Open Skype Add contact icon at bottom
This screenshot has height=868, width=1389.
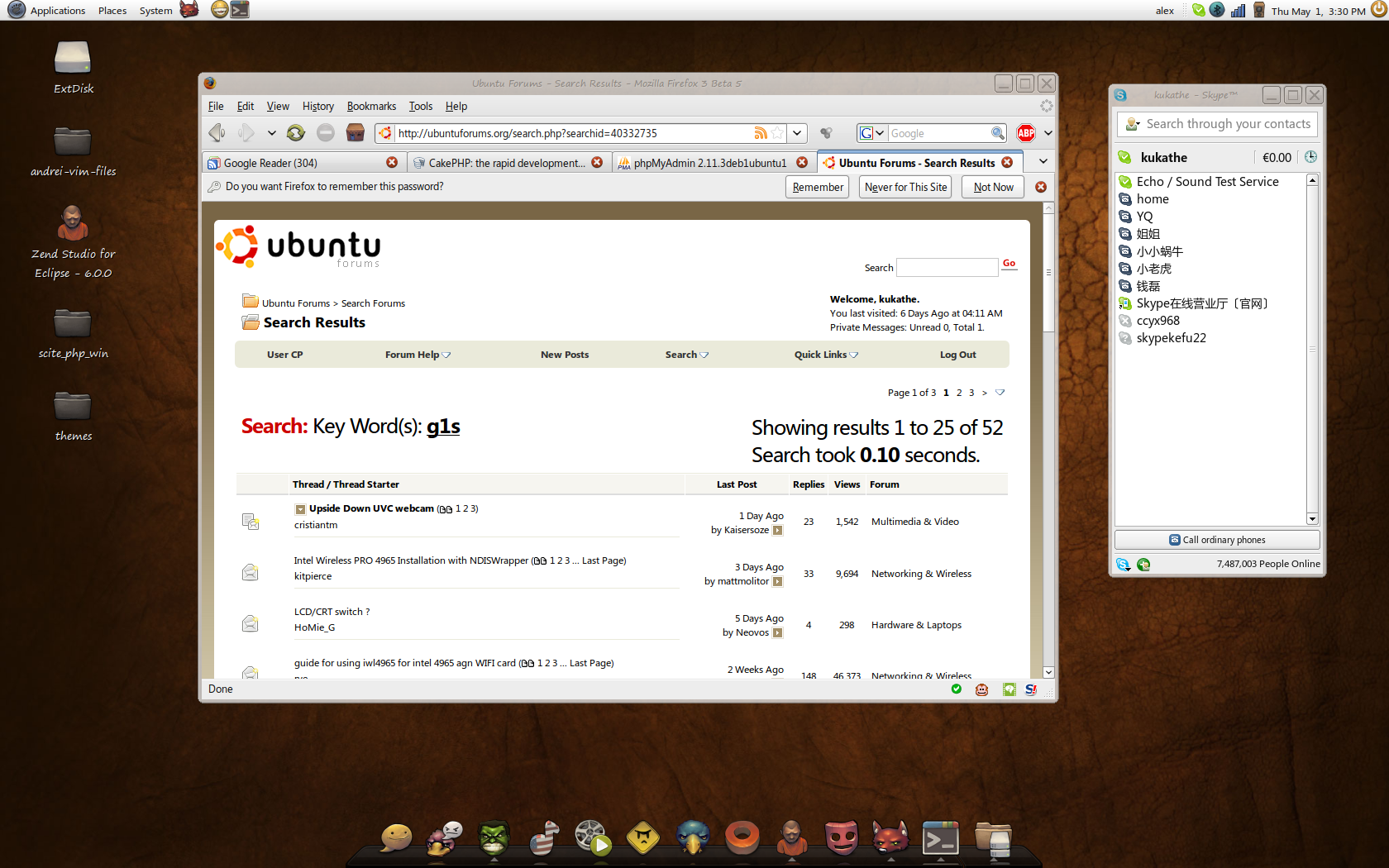[x=1143, y=565]
